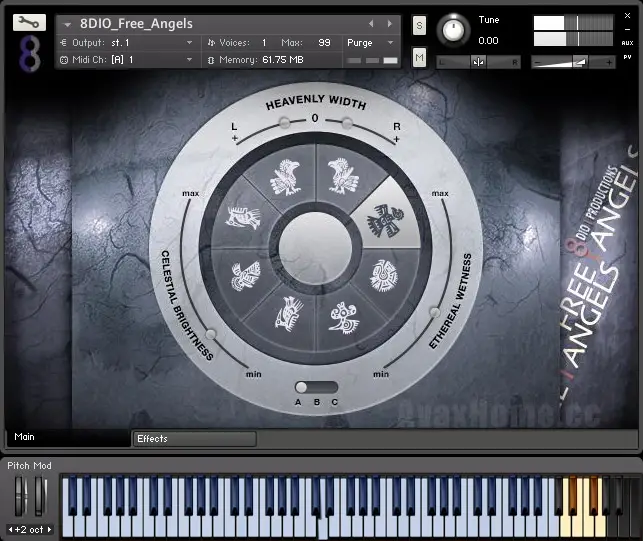This screenshot has width=643, height=541.
Task: Load next instrument with the right arrow
Action: coord(390,24)
